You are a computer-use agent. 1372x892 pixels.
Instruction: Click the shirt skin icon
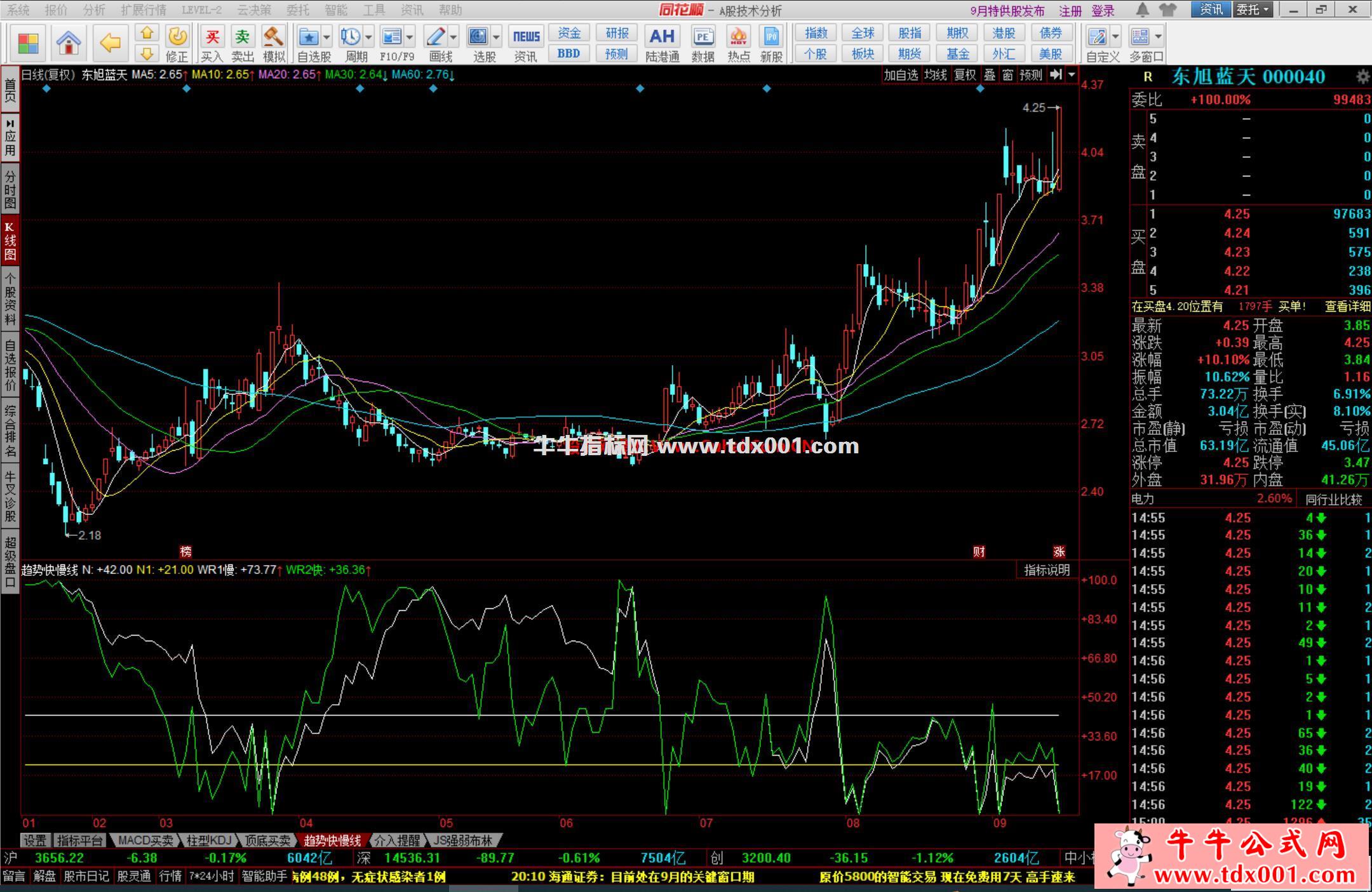click(x=1167, y=10)
